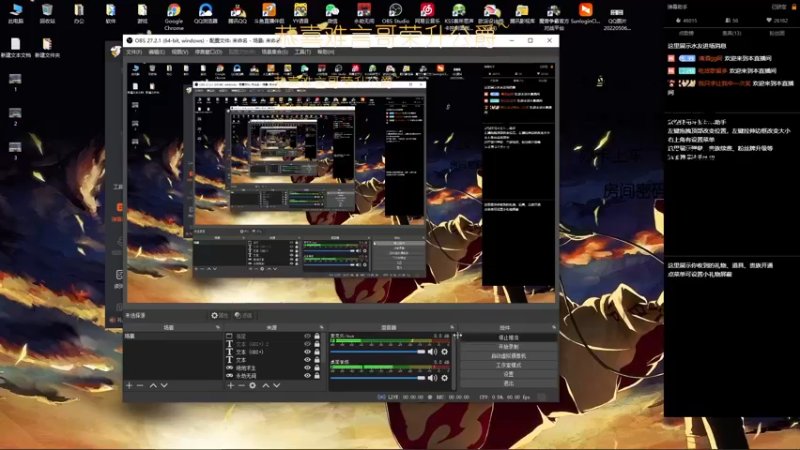
Task: Toggle lock on 文本 (GDI+) 2 source
Action: click(x=317, y=344)
